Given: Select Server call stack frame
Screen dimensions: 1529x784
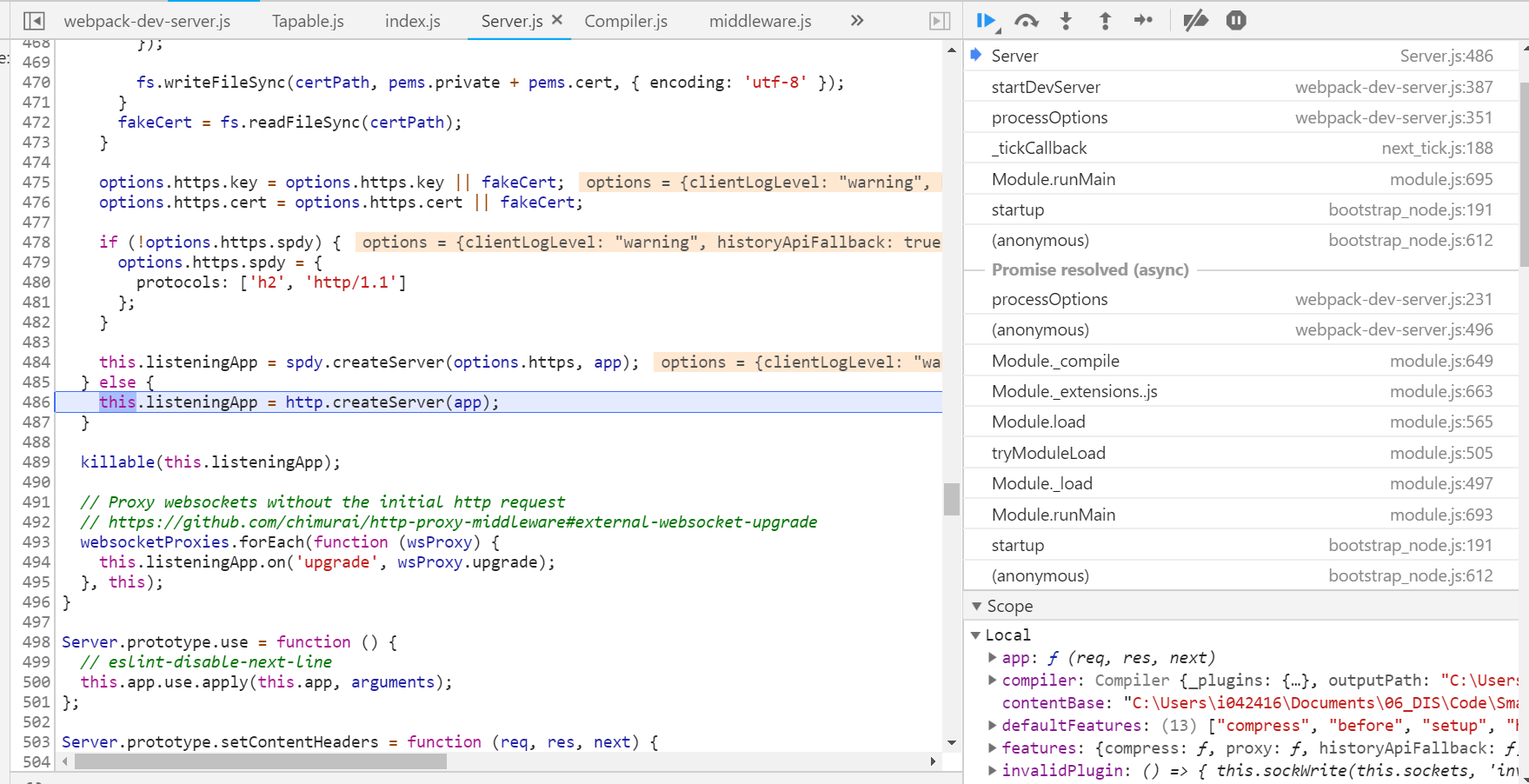Looking at the screenshot, I should click(x=1241, y=56).
